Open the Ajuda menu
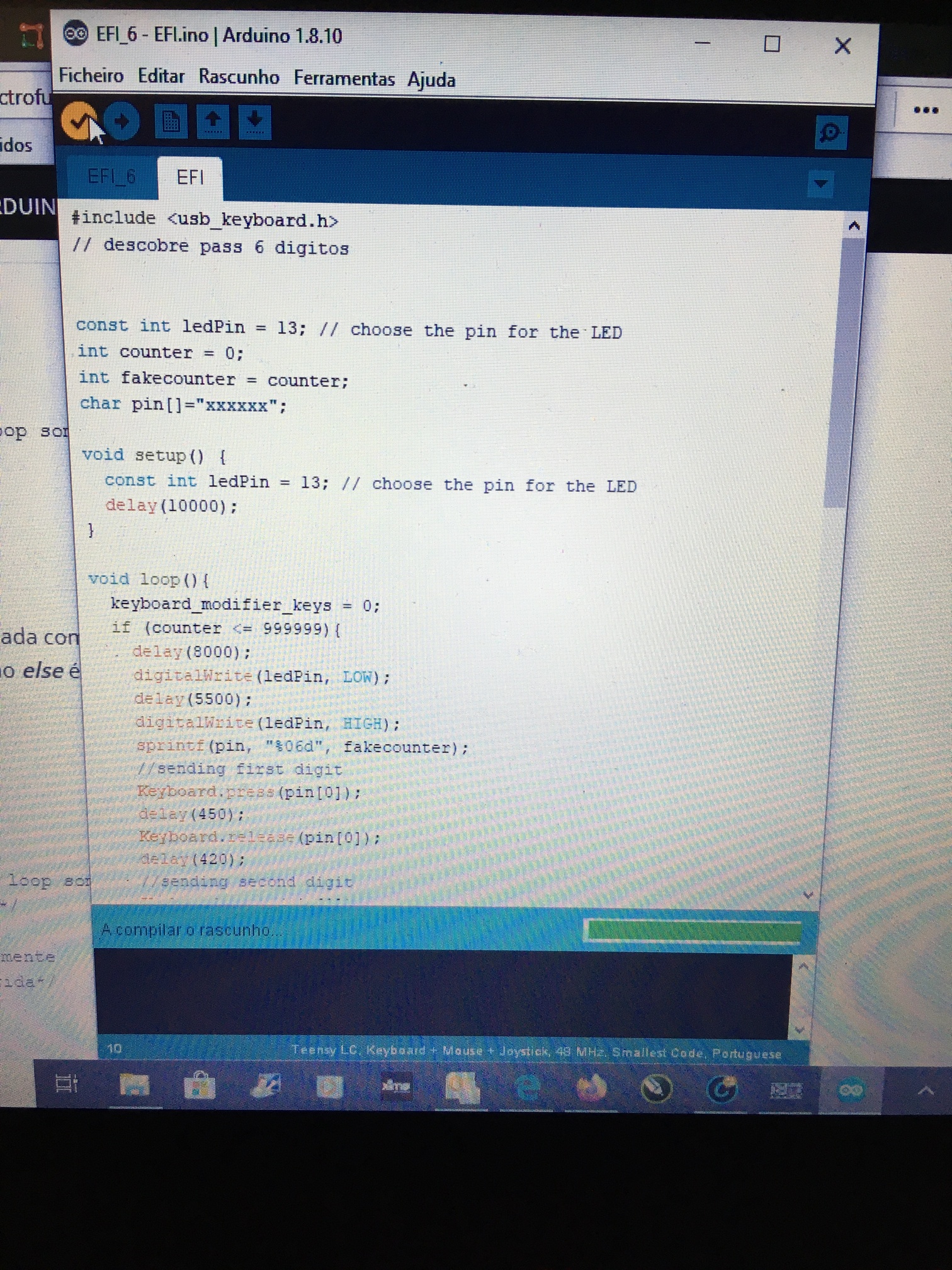Viewport: 952px width, 1270px height. (x=431, y=80)
